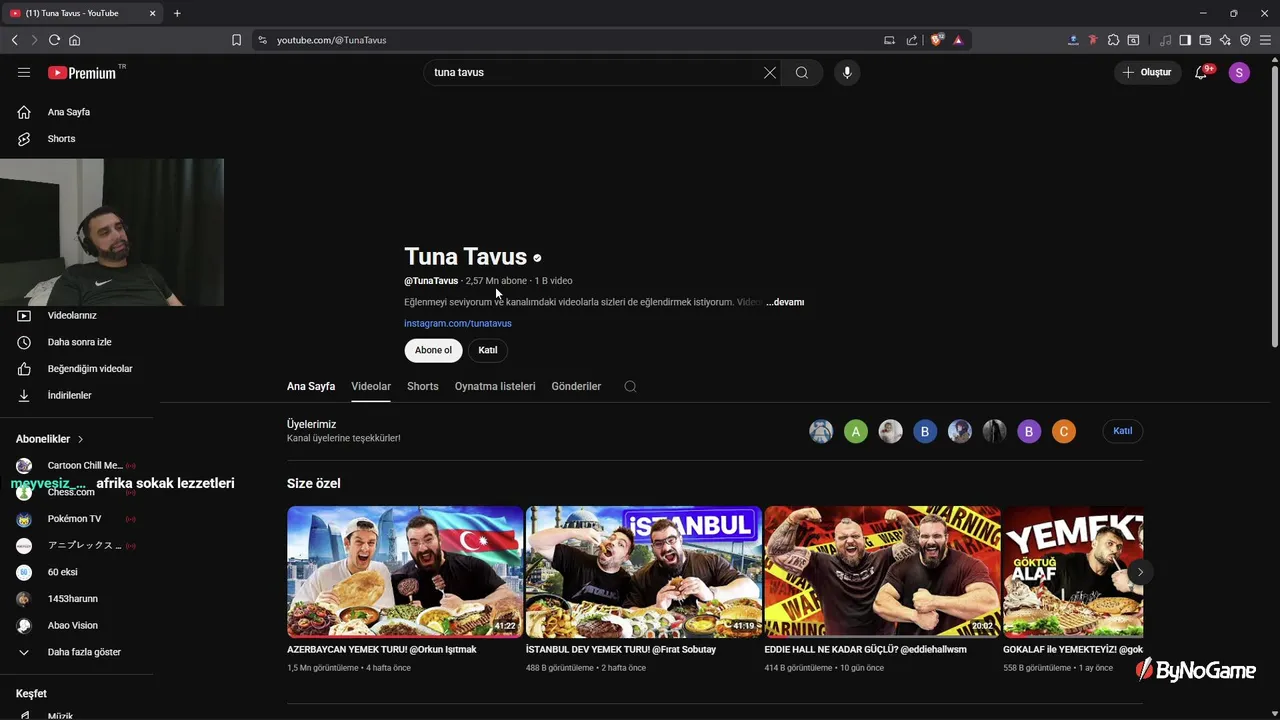Open the browser main menu
1280x720 pixels.
(x=1265, y=40)
